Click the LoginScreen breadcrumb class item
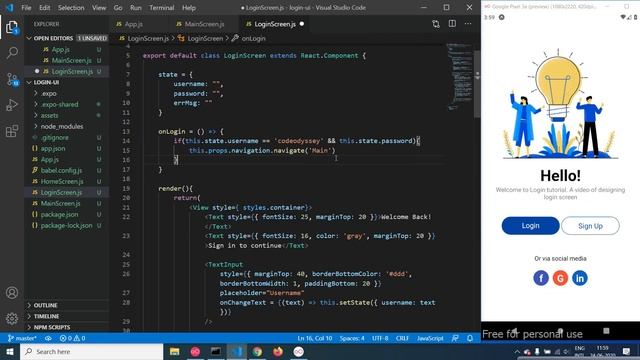This screenshot has width=640, height=360. tap(201, 38)
